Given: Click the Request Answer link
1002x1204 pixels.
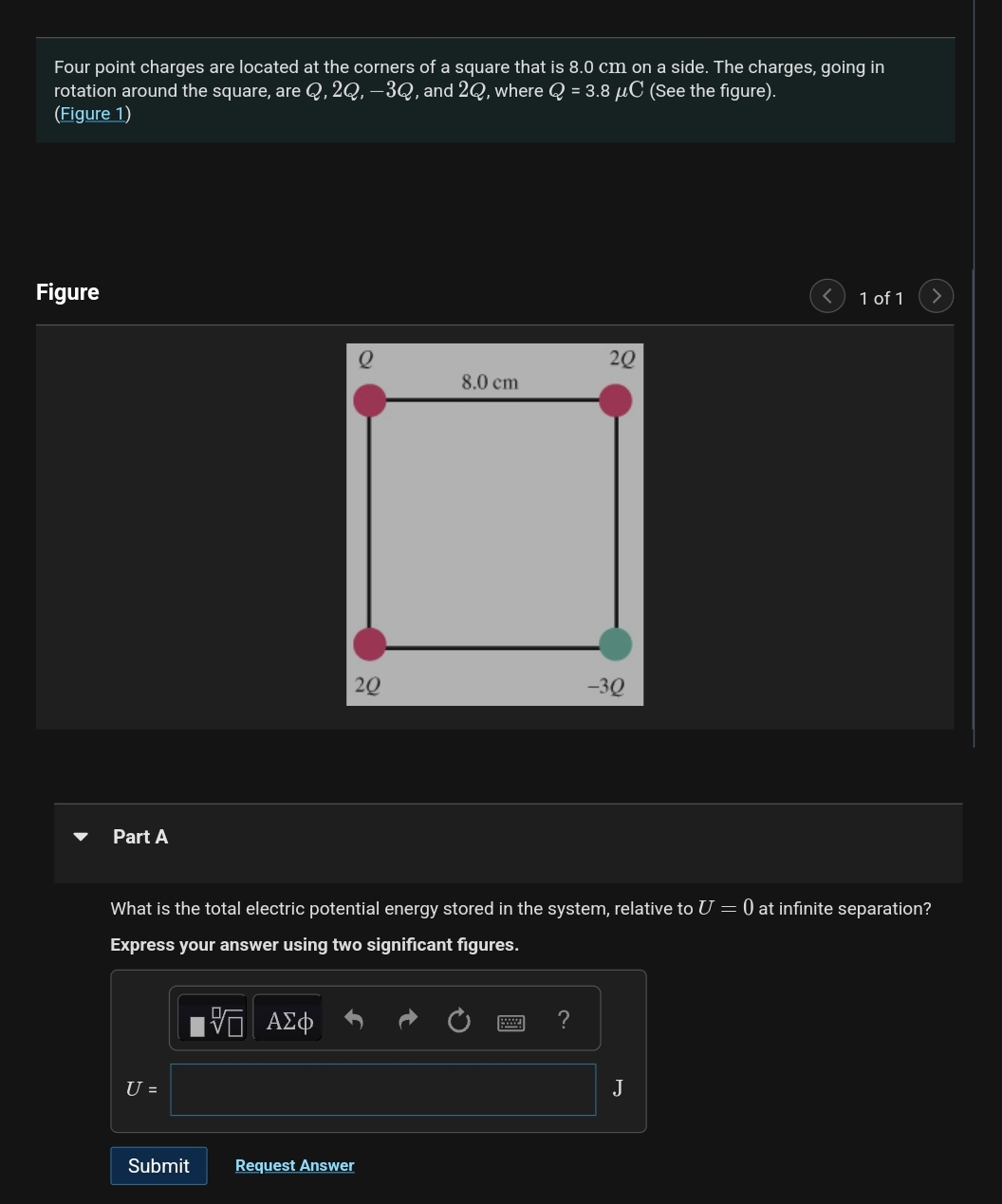Looking at the screenshot, I should 294,1165.
